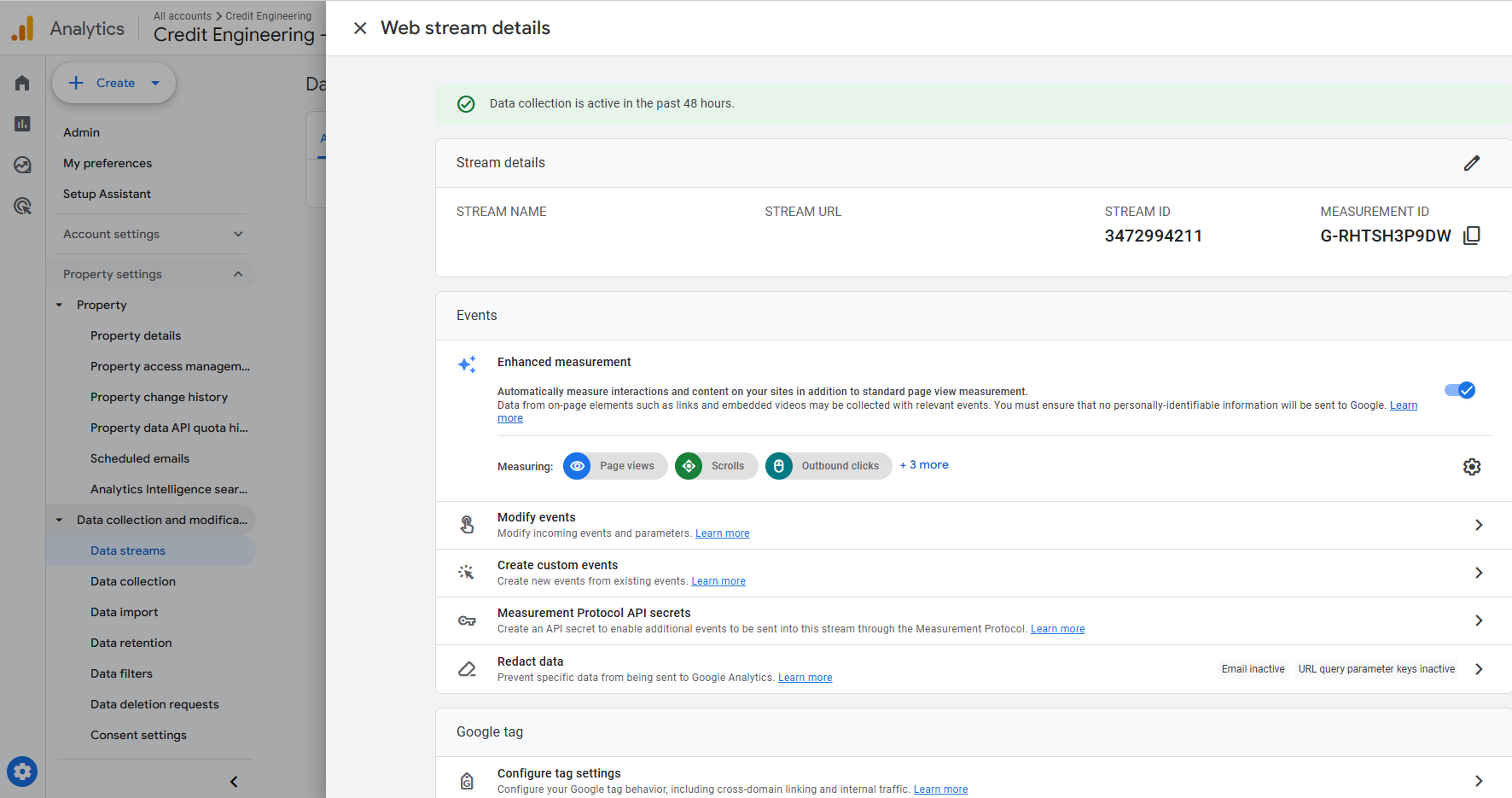The image size is (1512, 798).
Task: Open Measurement Protocol API secrets chevron
Action: 1479,620
